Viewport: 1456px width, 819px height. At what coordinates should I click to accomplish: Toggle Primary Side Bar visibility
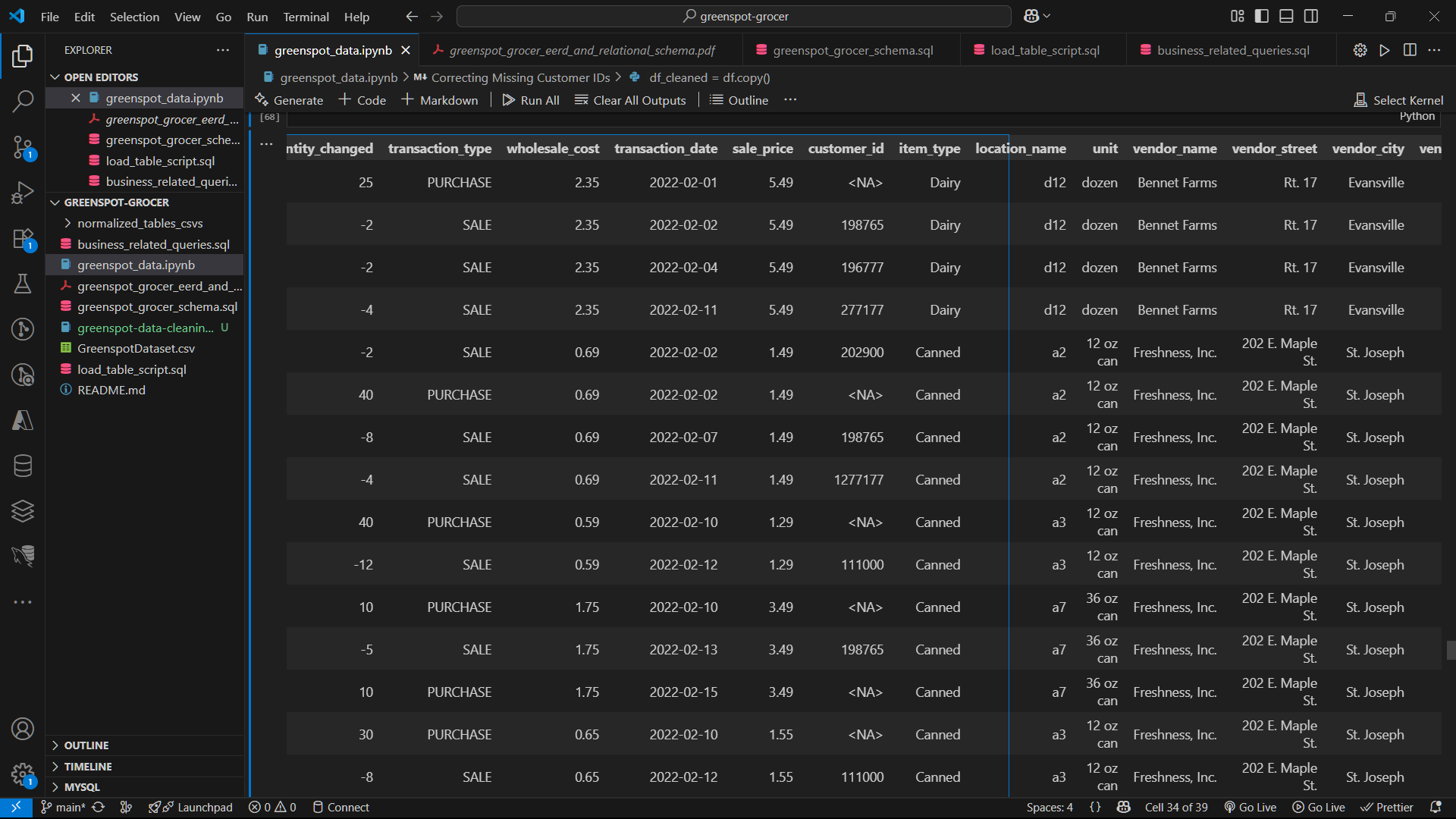pos(1262,16)
